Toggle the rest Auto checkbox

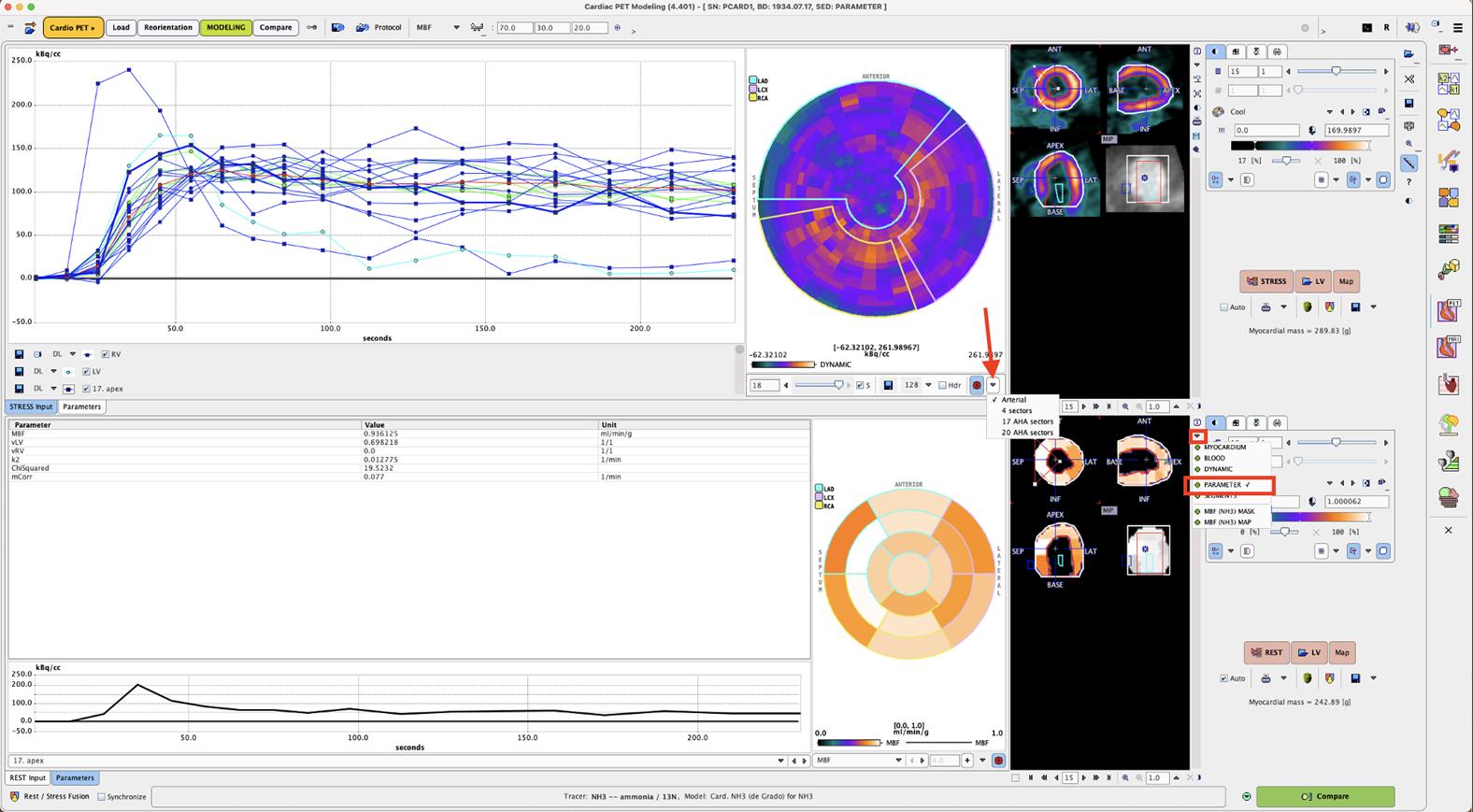(1223, 678)
